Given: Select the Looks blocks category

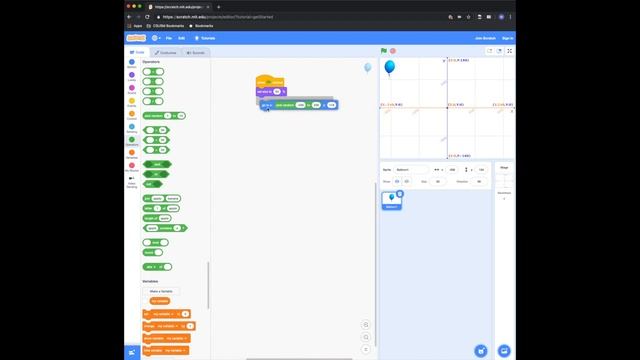Looking at the screenshot, I should (132, 77).
